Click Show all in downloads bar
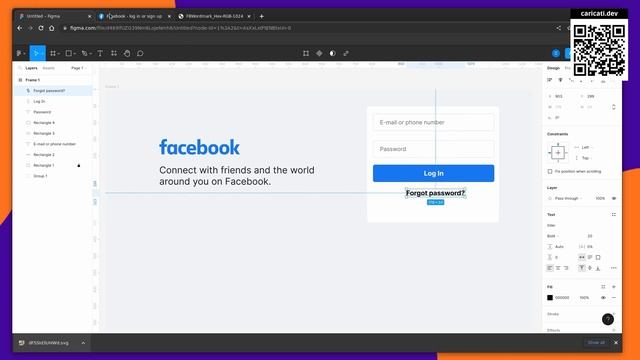This screenshot has width=640, height=360. point(596,342)
